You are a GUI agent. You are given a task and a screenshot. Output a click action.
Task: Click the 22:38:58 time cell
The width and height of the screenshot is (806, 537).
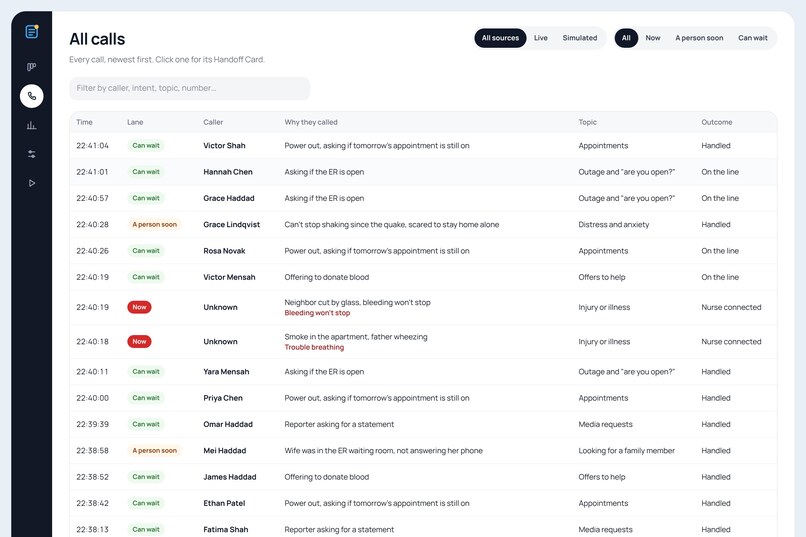[x=93, y=451]
